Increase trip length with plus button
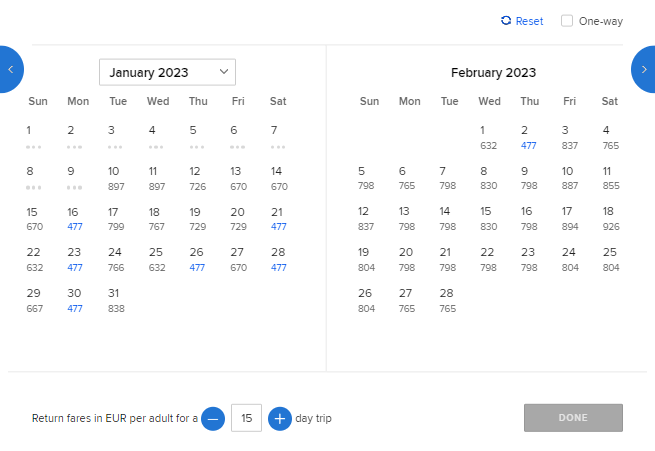Screen dimensions: 655x451 tap(280, 418)
